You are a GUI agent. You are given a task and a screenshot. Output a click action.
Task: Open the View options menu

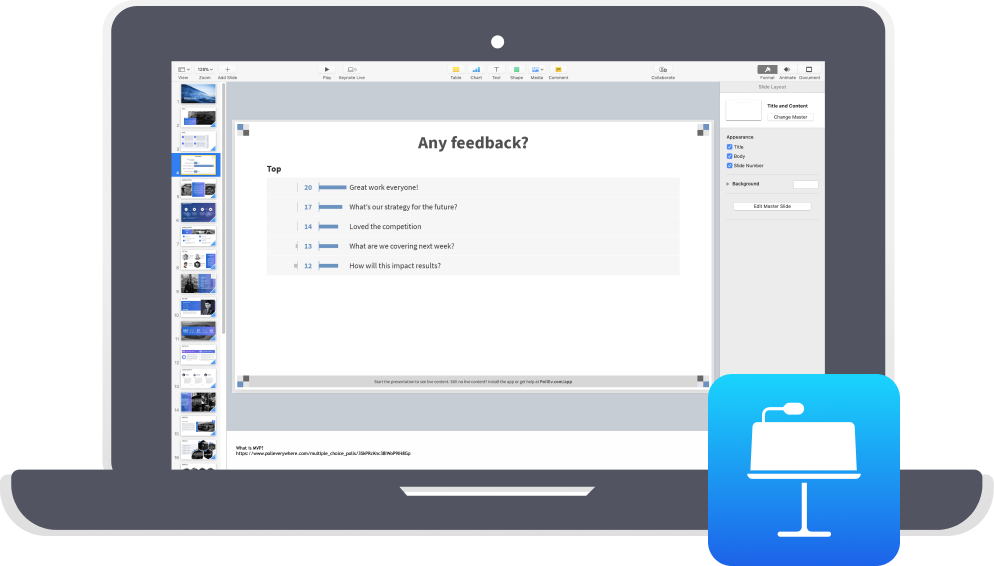coord(183,70)
